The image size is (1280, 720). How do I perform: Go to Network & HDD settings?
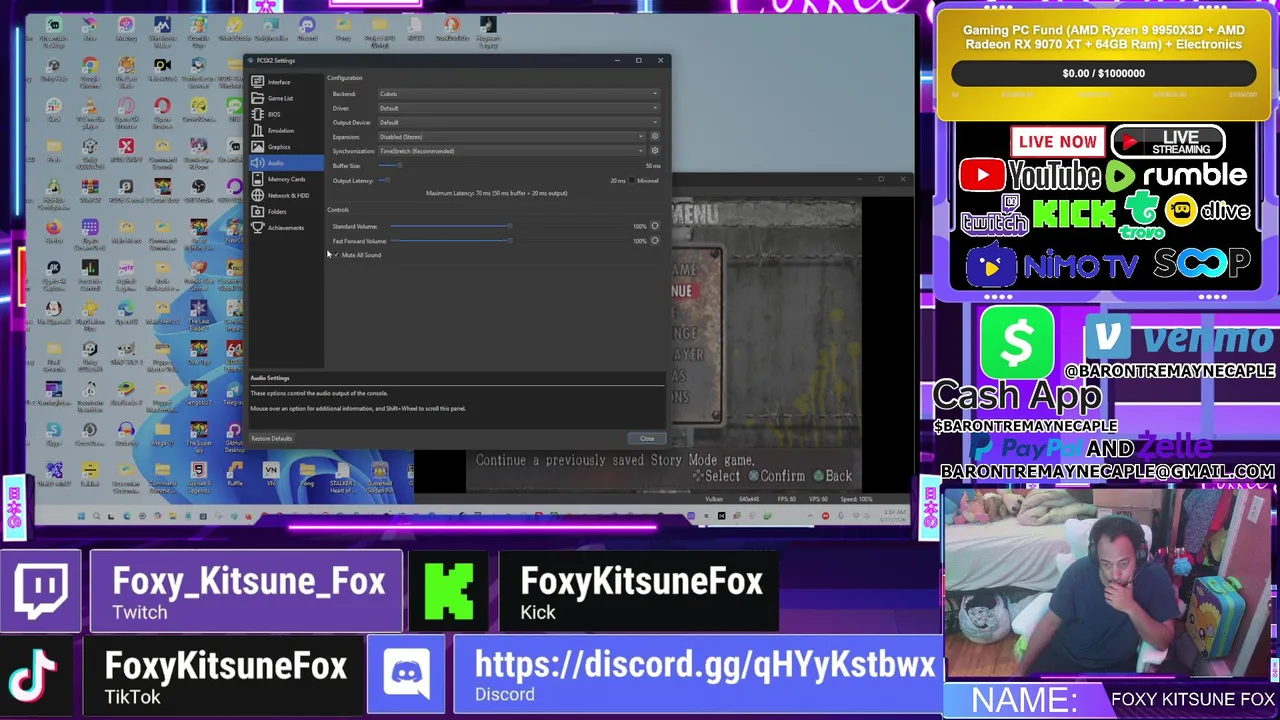[287, 195]
